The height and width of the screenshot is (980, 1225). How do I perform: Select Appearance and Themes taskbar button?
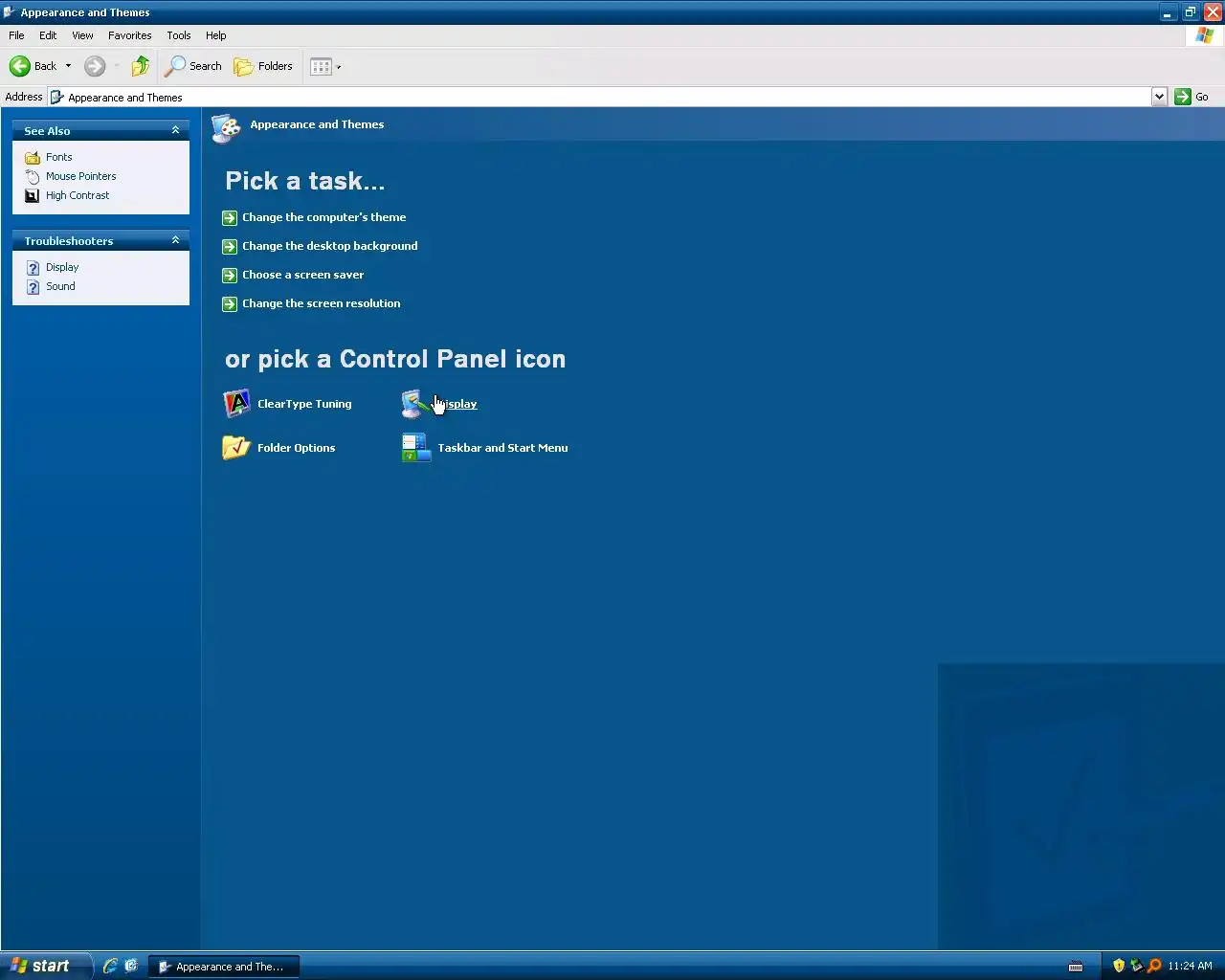click(x=223, y=967)
